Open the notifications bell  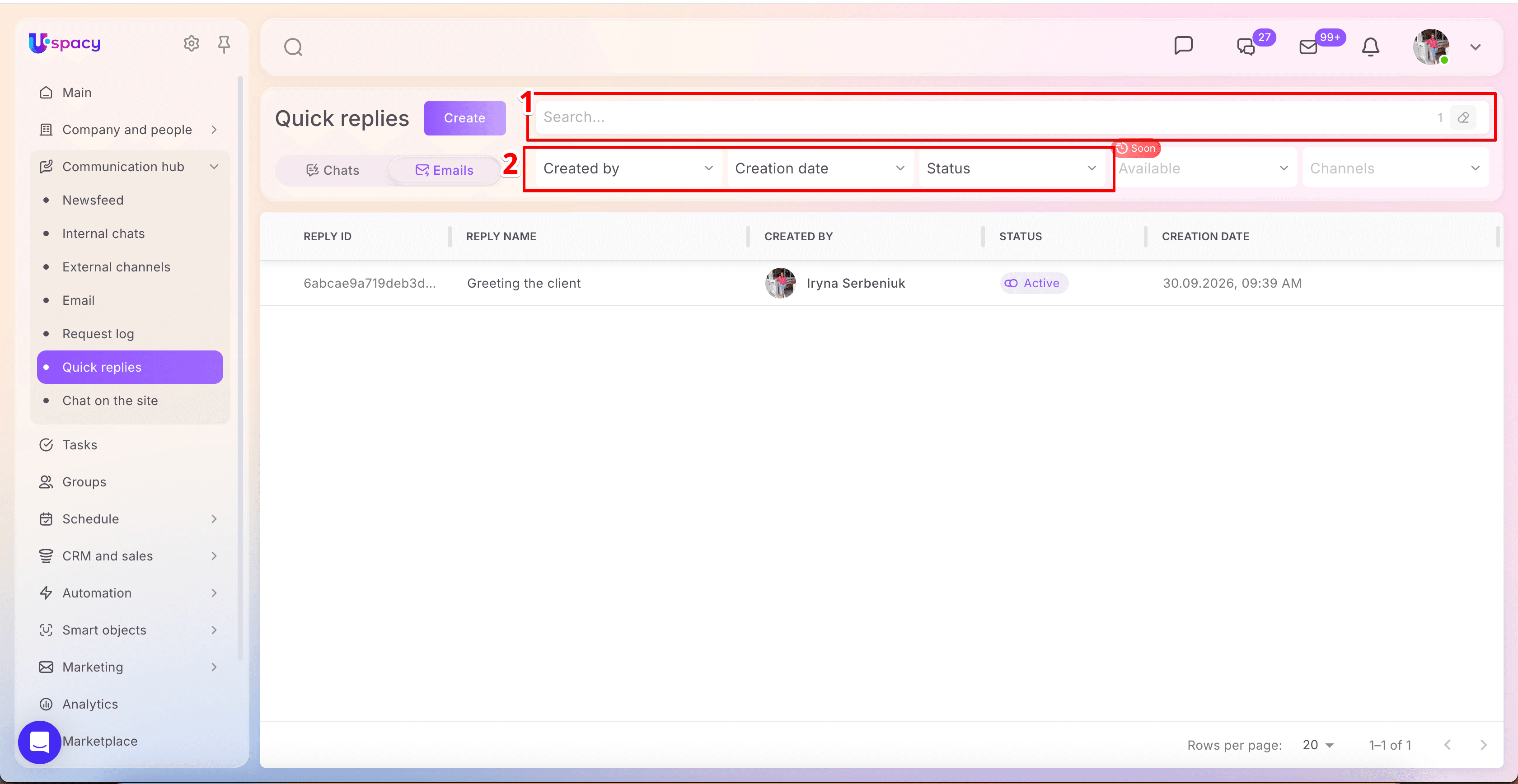[x=1371, y=47]
